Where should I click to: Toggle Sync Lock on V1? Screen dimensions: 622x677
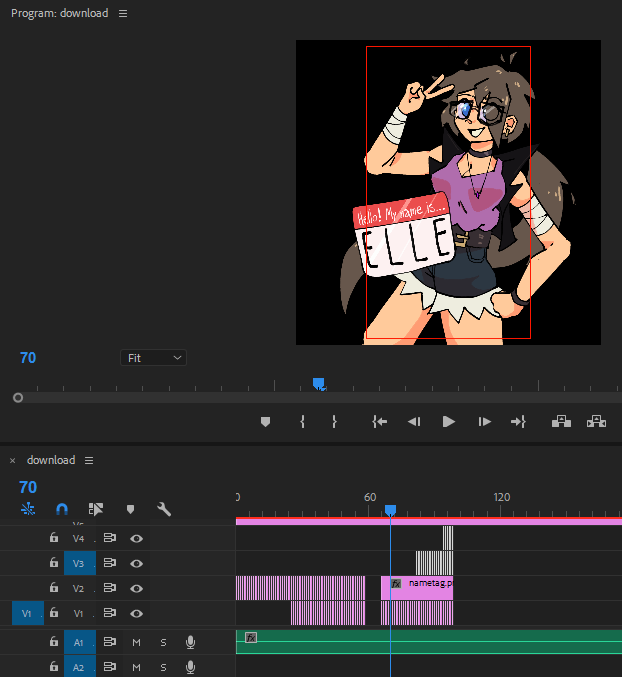click(110, 613)
